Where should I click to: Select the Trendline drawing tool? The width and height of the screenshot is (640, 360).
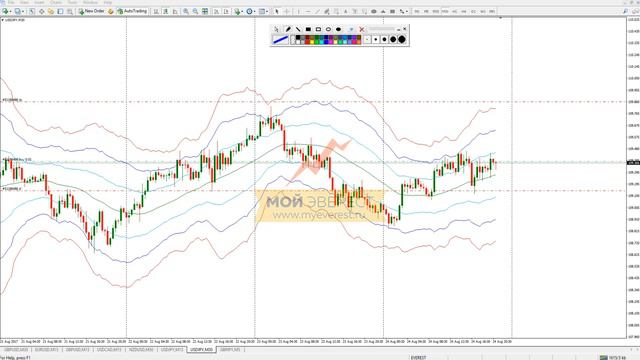click(318, 11)
